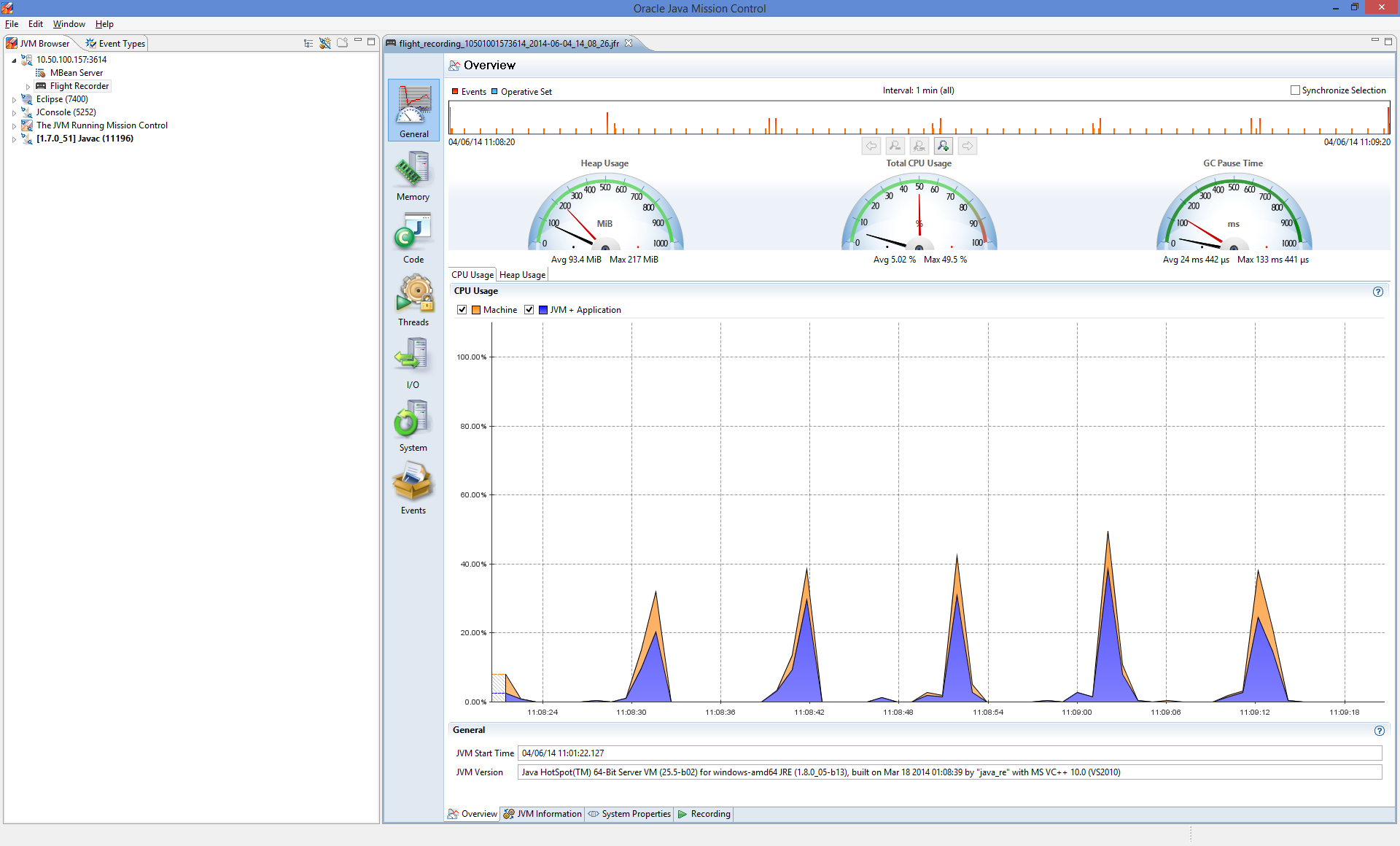Open the Events tab group
The image size is (1400, 846).
pyautogui.click(x=413, y=489)
